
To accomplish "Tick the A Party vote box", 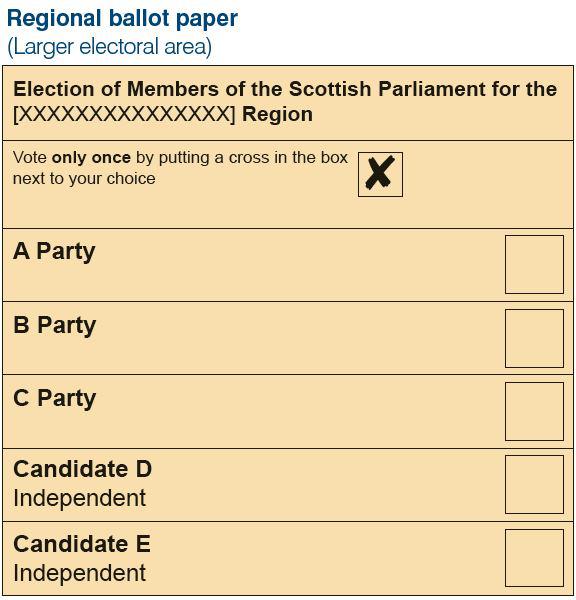I will [534, 264].
